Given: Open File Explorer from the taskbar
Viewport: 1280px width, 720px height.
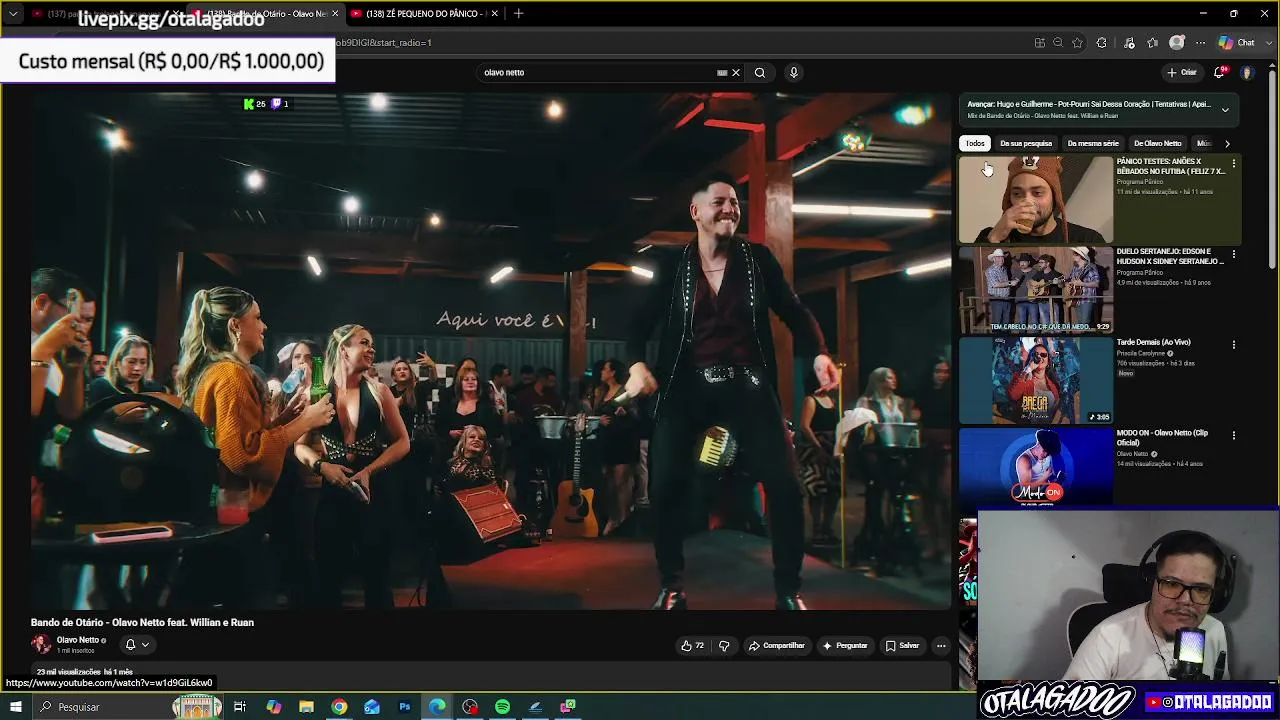Looking at the screenshot, I should [306, 707].
